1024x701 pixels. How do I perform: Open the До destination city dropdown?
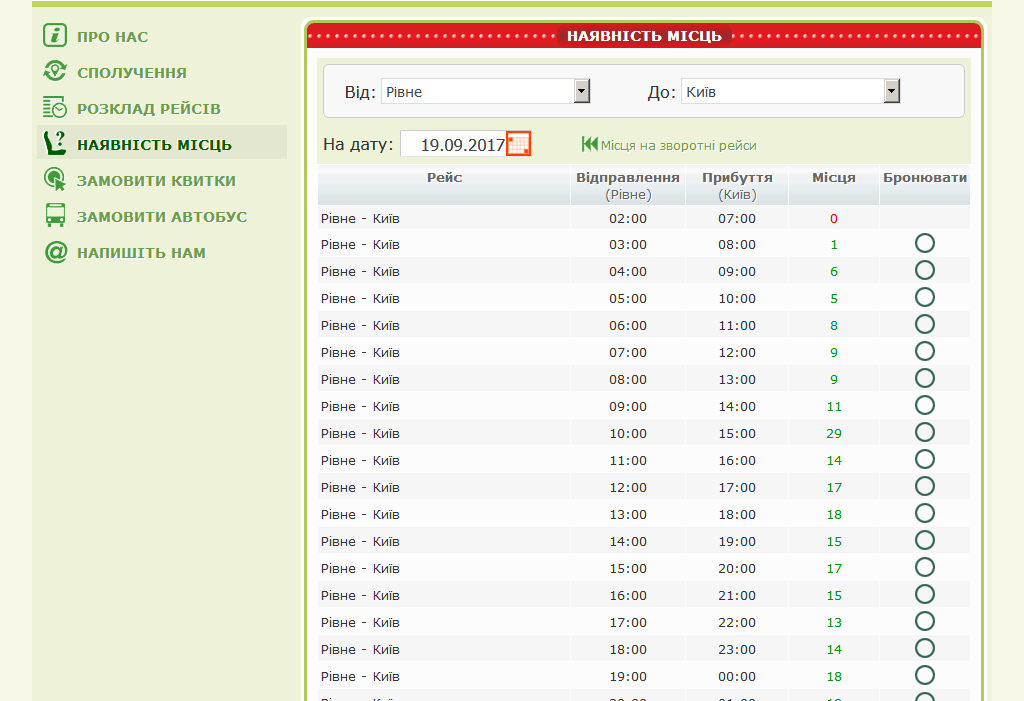click(790, 91)
